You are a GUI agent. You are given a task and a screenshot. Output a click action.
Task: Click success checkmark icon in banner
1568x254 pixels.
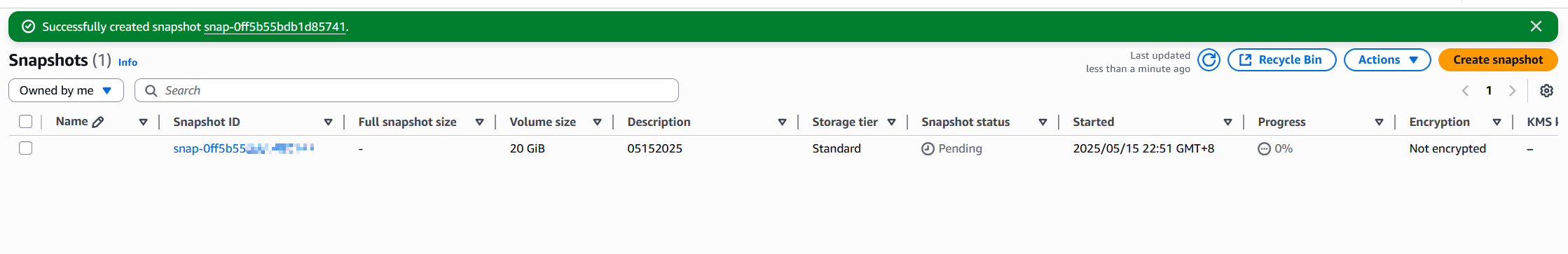29,27
